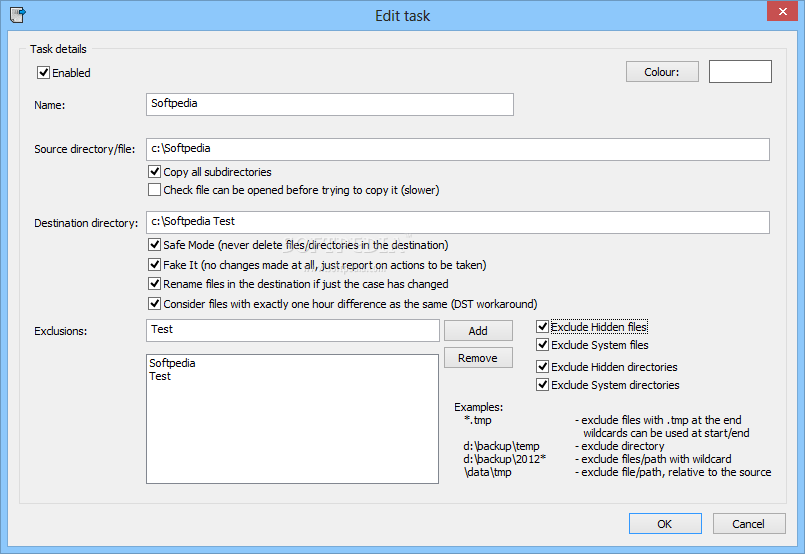Click the Task details group heading
The height and width of the screenshot is (554, 805).
click(x=58, y=49)
